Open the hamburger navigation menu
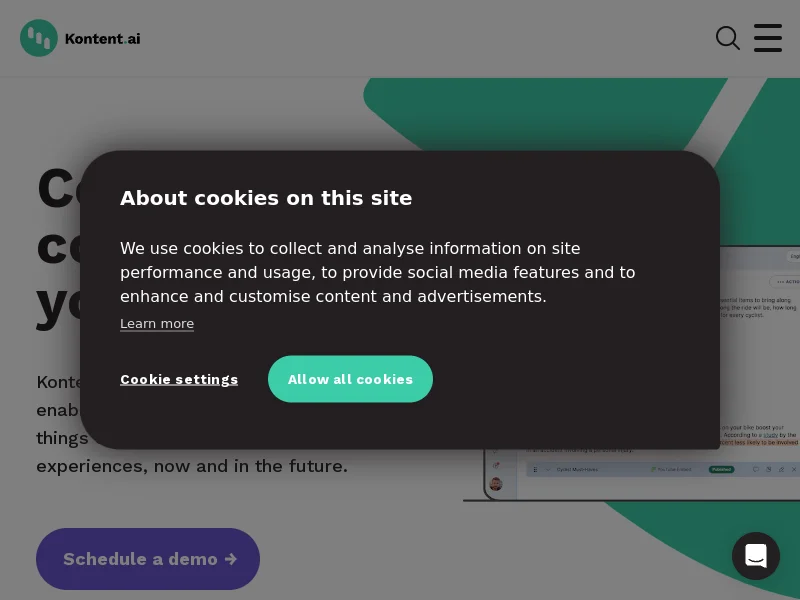 click(768, 38)
